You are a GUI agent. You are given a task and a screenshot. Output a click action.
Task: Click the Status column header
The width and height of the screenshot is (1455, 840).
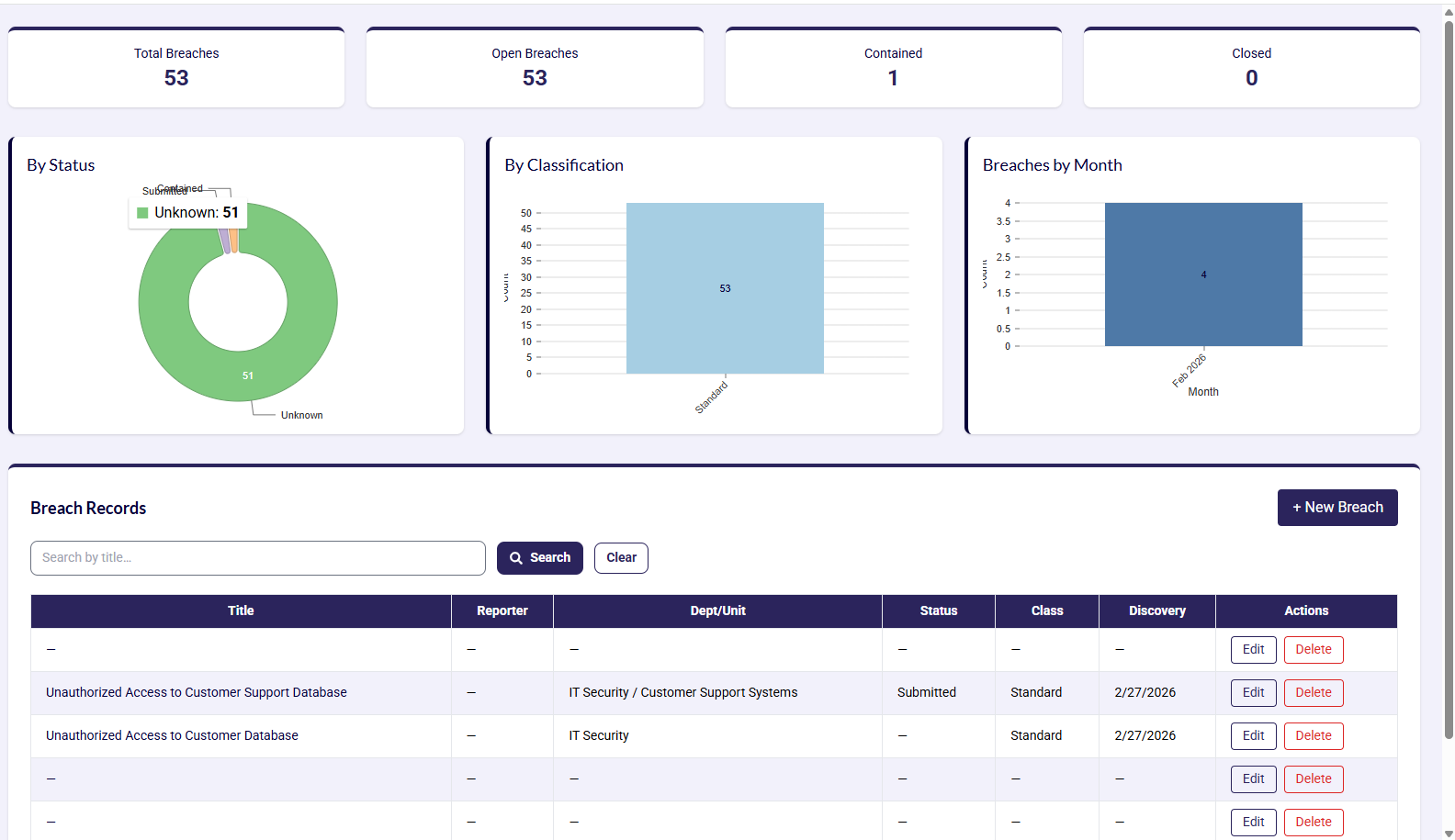(x=938, y=611)
